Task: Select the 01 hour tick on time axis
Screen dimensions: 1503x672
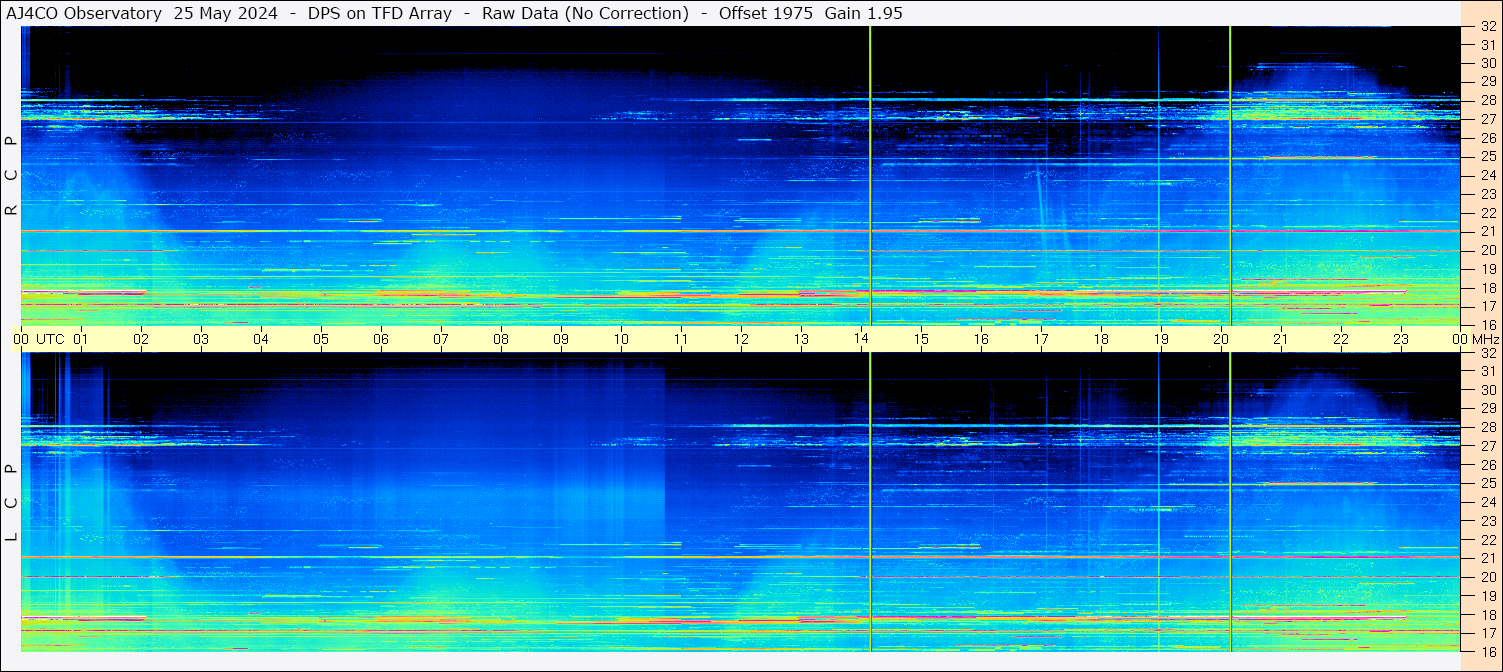Action: [81, 339]
